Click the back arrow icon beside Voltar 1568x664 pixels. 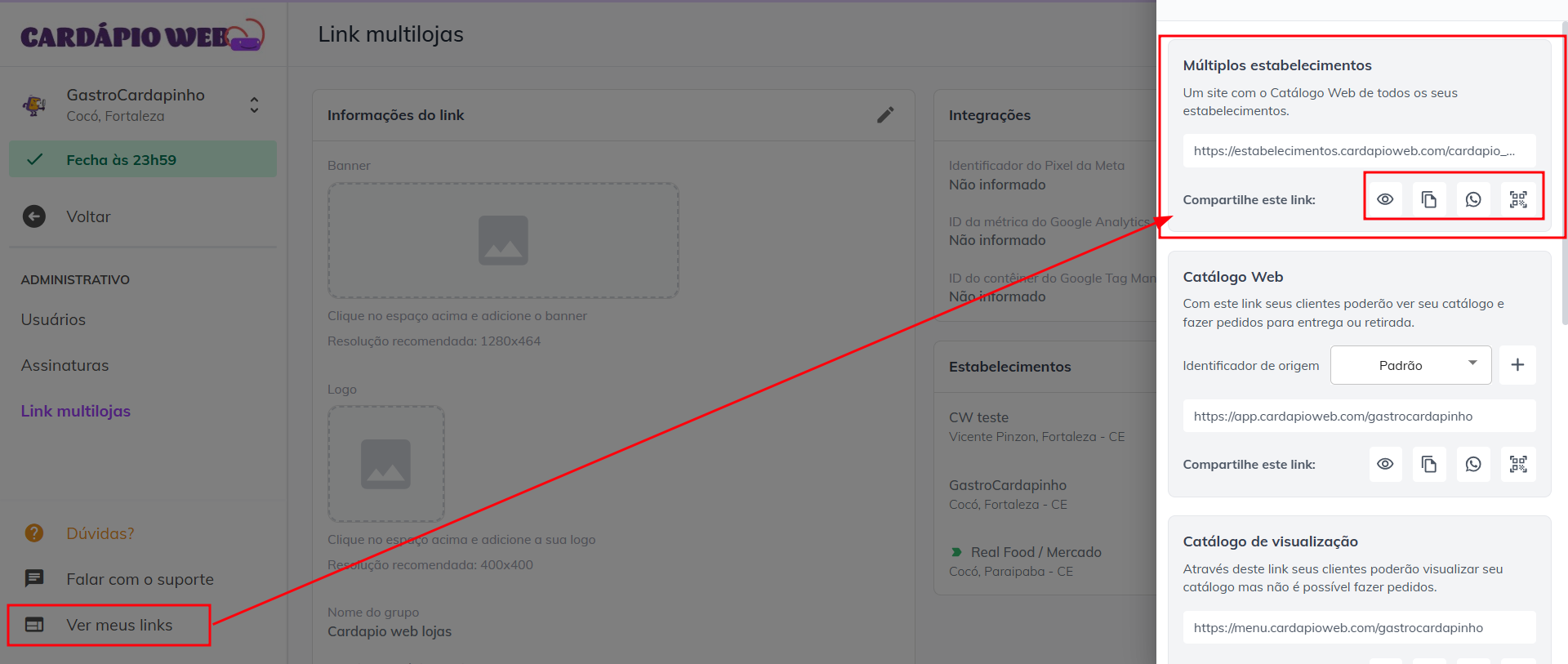tap(34, 216)
